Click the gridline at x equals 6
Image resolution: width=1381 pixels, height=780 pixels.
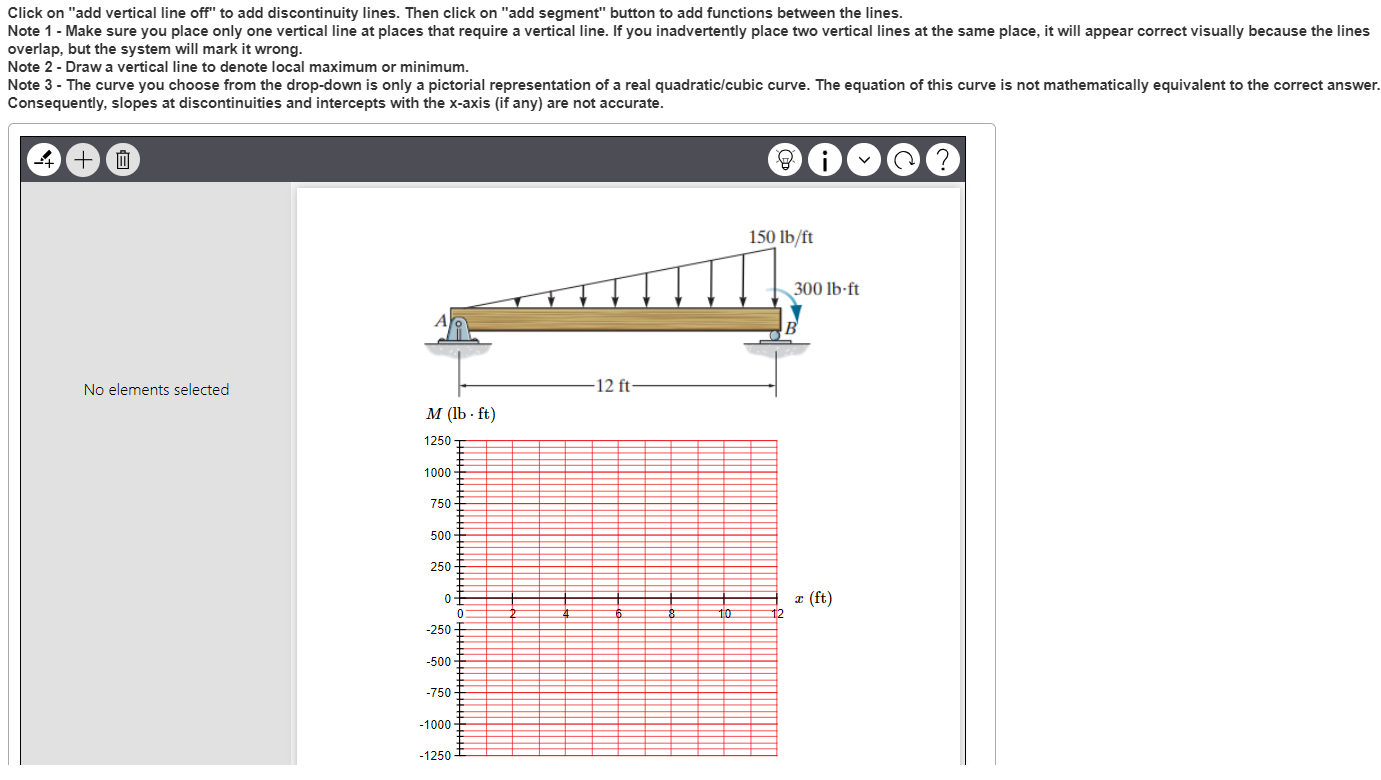618,520
